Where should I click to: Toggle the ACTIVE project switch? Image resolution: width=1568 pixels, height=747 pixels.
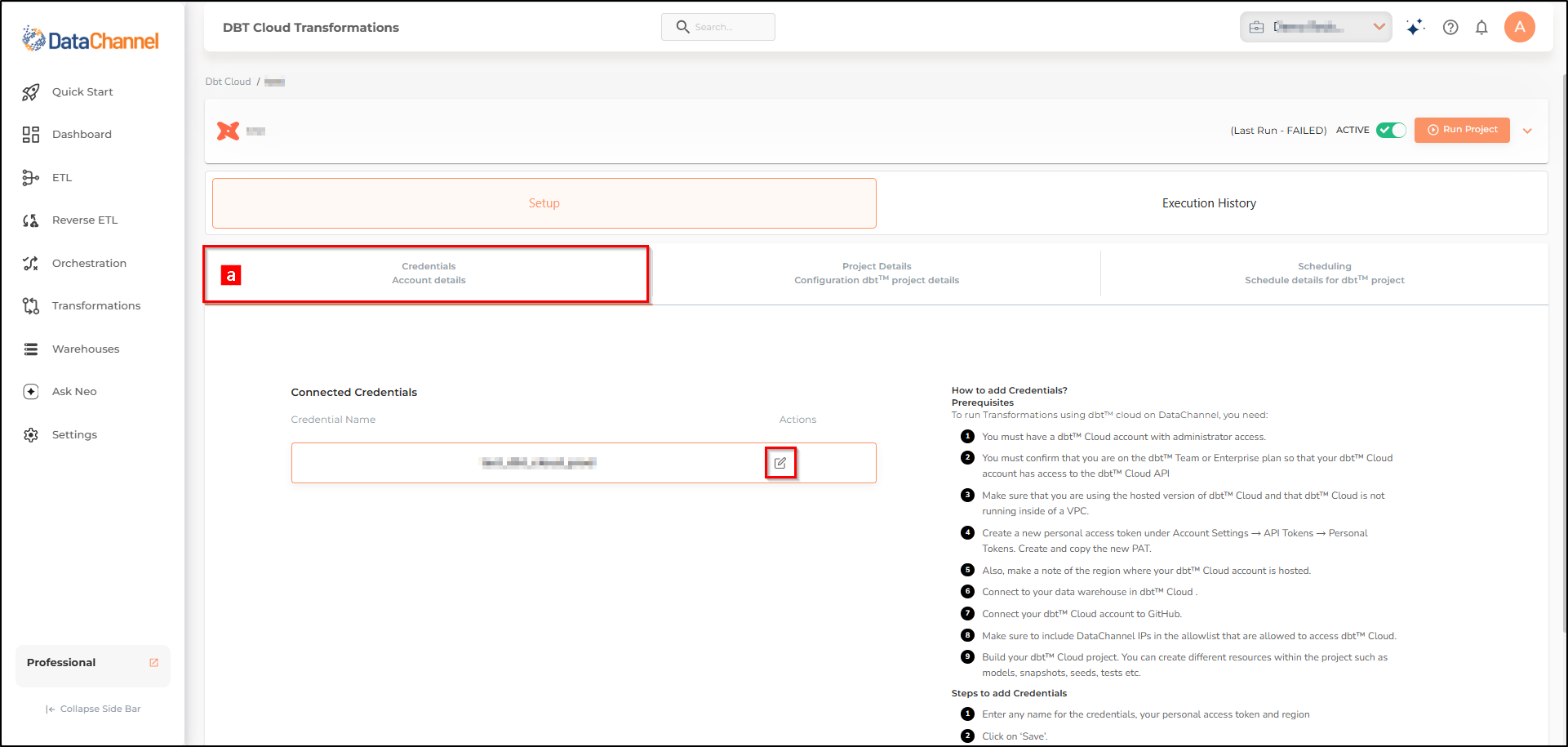[x=1391, y=130]
